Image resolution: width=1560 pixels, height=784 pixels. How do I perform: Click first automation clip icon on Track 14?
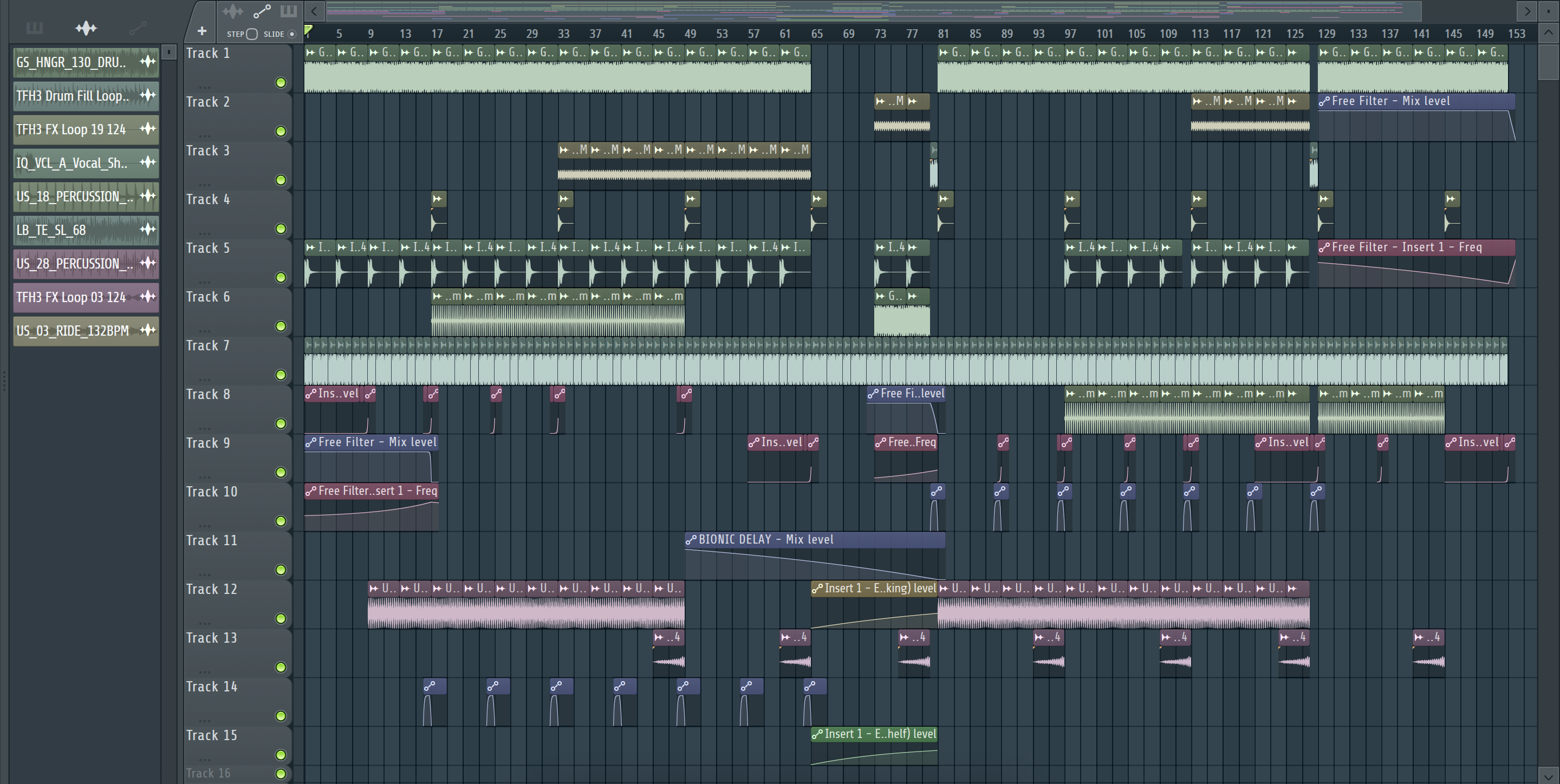[x=430, y=686]
